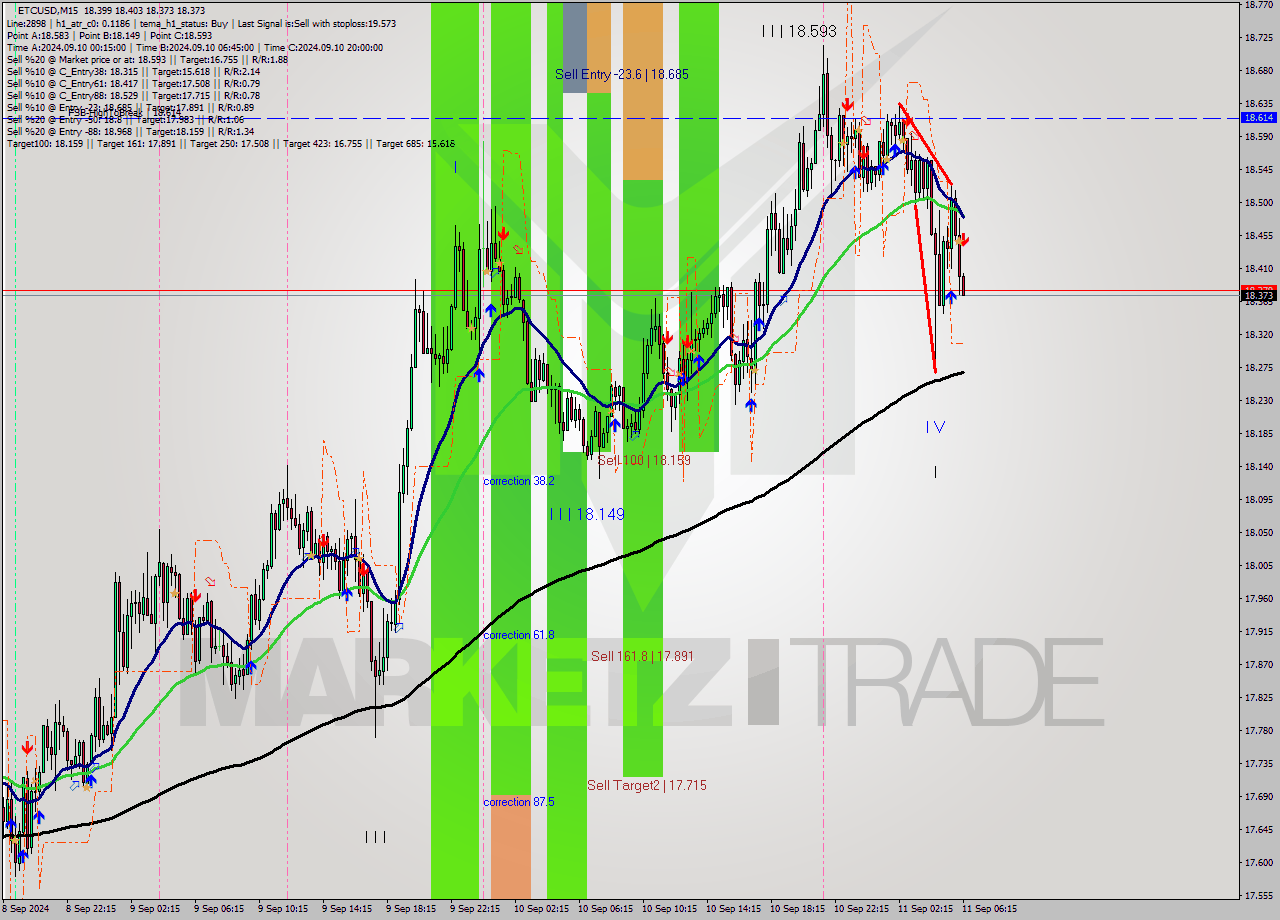Click the 'Sell %20 @ Entry -88: 18.968' line
This screenshot has width=1280, height=920.
click(130, 131)
